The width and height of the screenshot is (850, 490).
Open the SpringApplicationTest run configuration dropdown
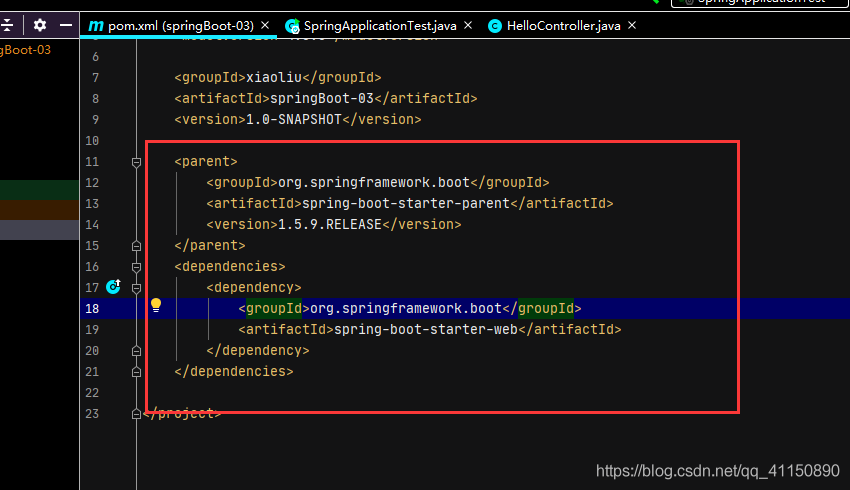759,2
